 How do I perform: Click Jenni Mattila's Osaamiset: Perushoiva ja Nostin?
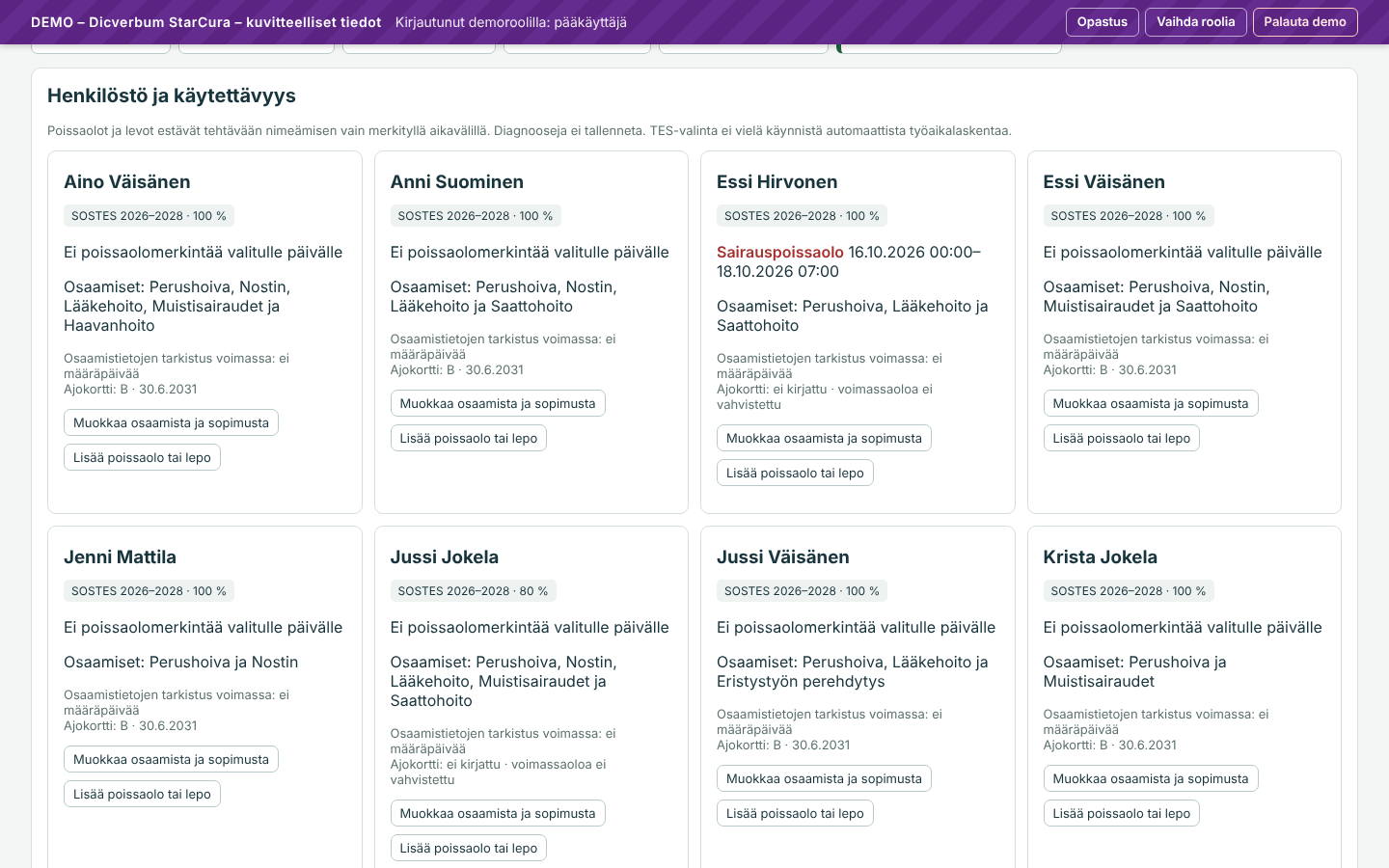[181, 662]
